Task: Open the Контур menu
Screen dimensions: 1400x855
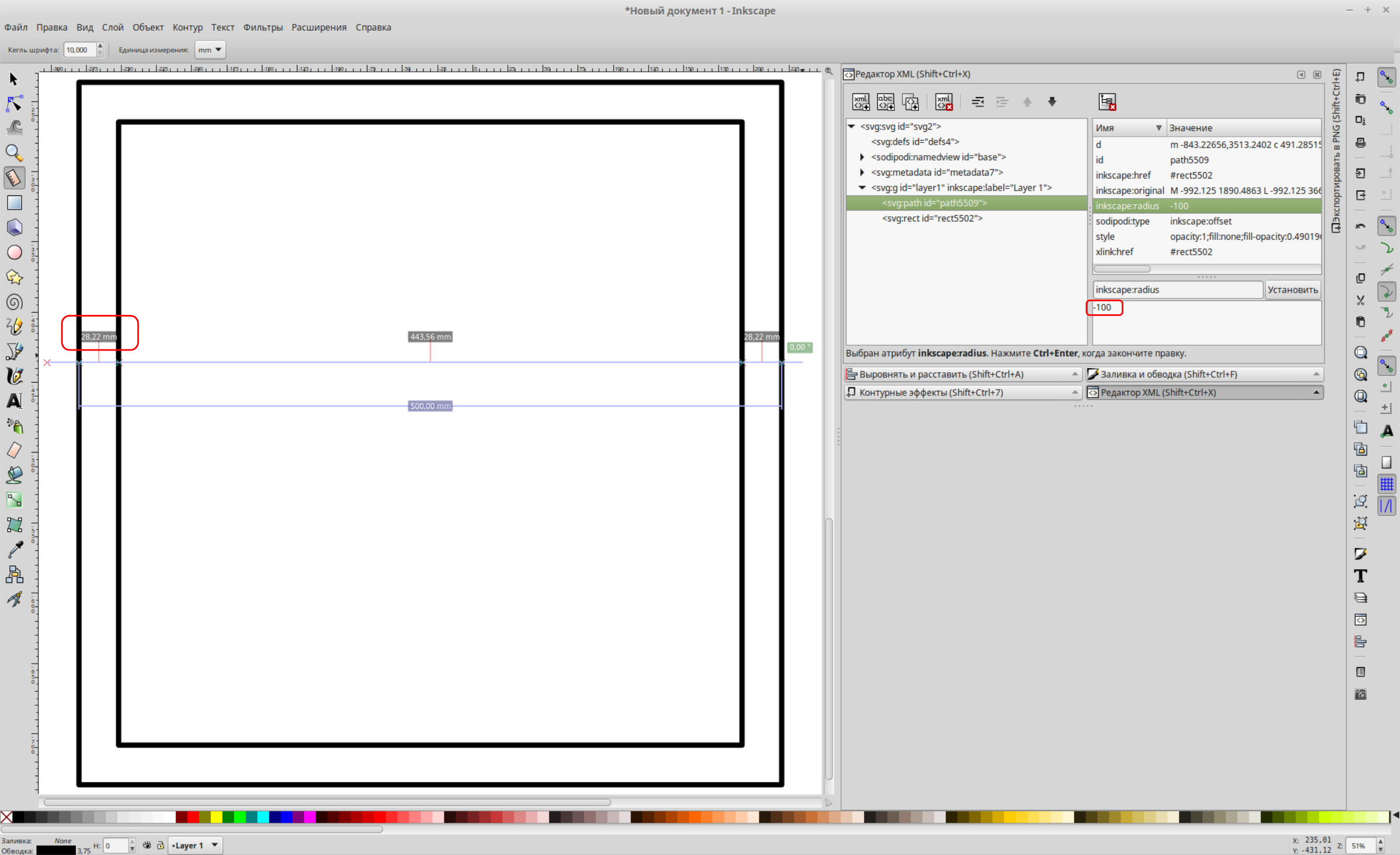Action: click(187, 27)
